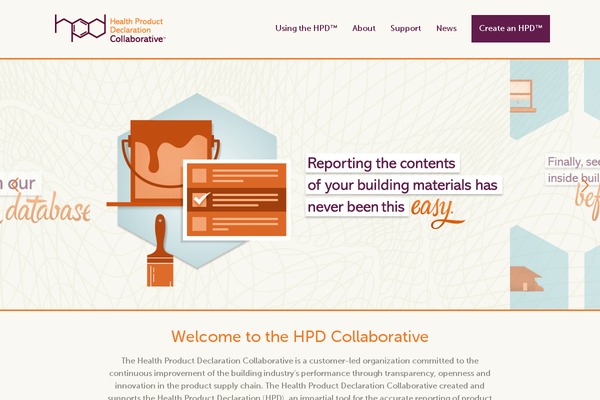600x400 pixels.
Task: Click the Create an HPD button
Action: click(x=510, y=29)
